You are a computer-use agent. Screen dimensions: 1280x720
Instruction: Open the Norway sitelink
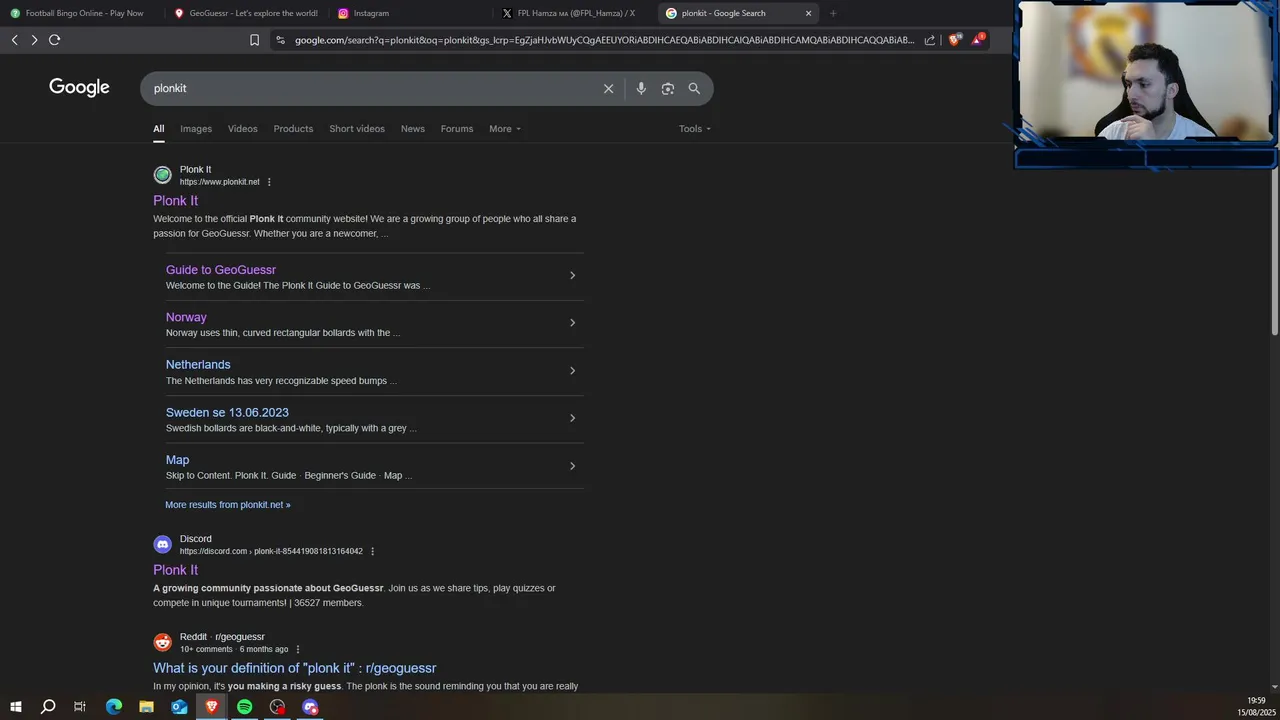tap(186, 317)
